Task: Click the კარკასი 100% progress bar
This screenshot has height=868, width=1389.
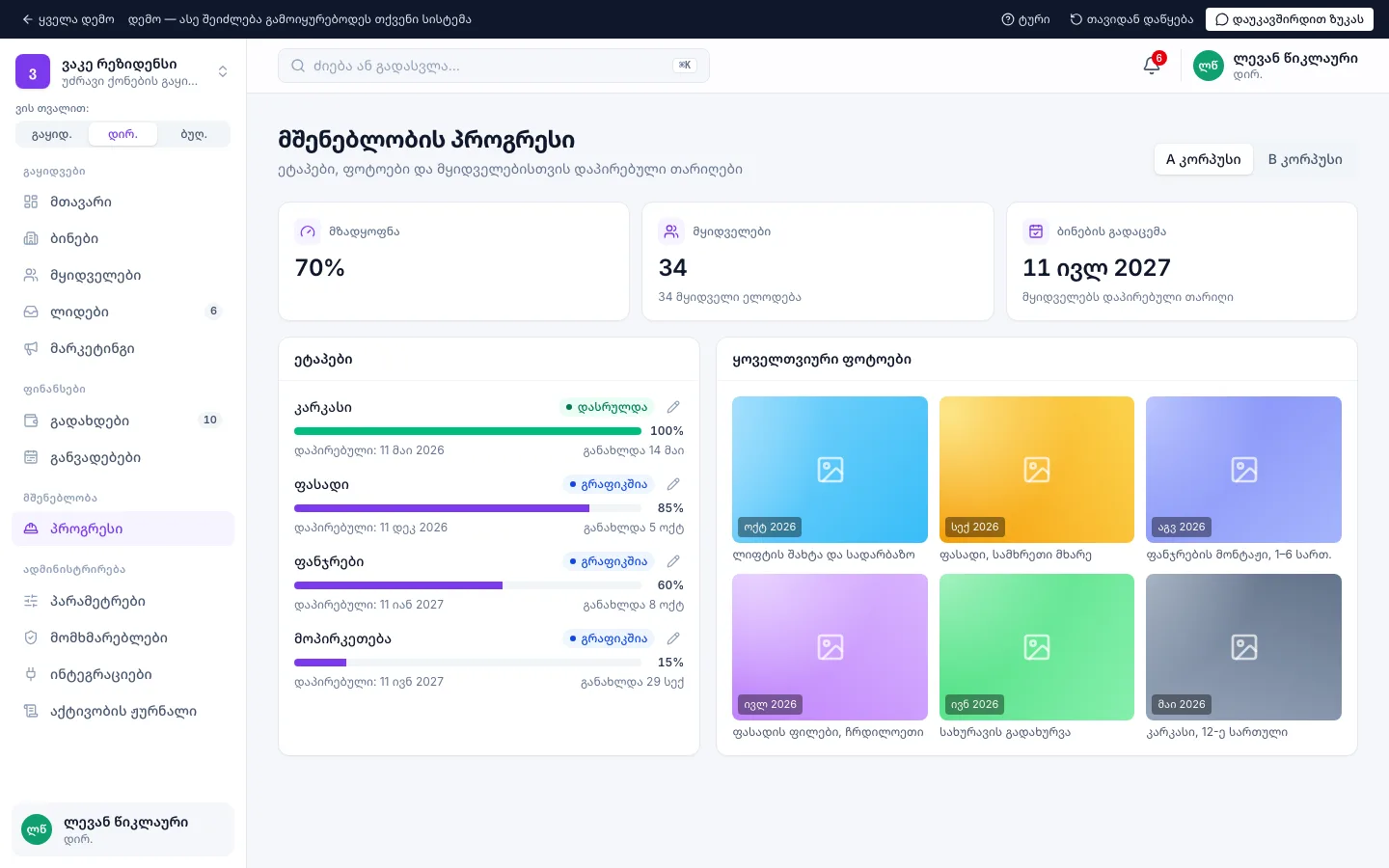Action: coord(468,431)
